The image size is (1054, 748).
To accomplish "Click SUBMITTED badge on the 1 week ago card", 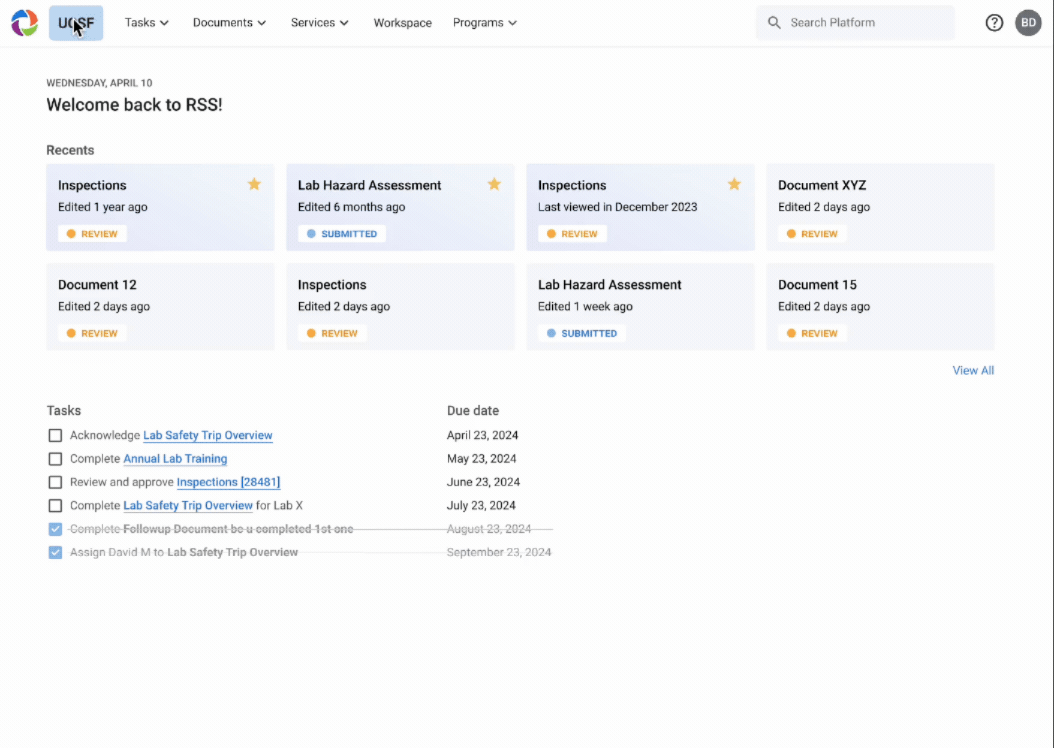I will [581, 333].
